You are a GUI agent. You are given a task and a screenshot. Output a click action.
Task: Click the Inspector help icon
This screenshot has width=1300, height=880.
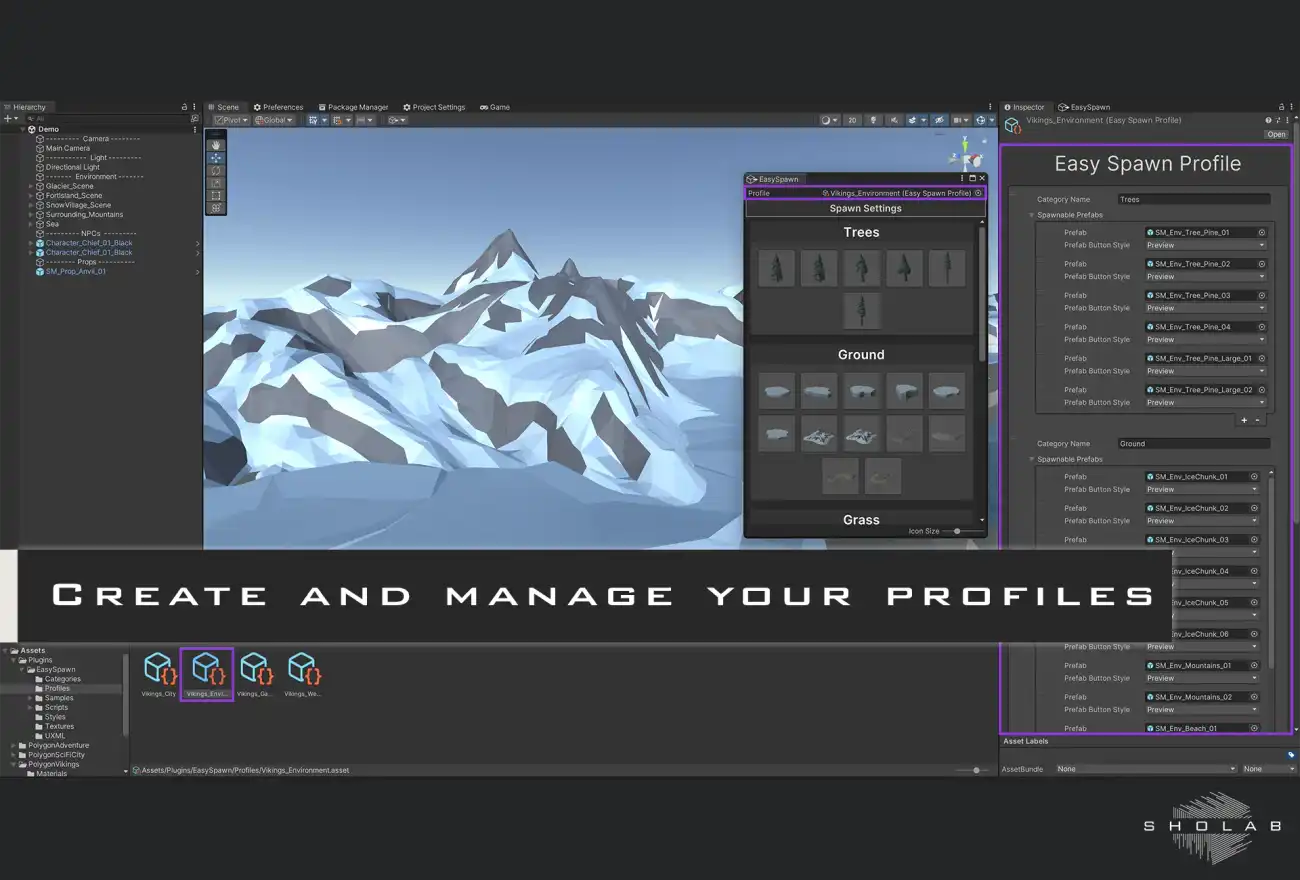tap(1269, 120)
